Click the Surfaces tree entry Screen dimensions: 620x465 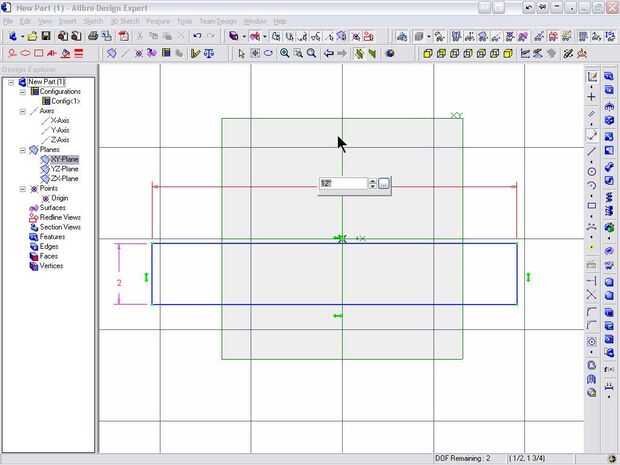click(x=53, y=208)
